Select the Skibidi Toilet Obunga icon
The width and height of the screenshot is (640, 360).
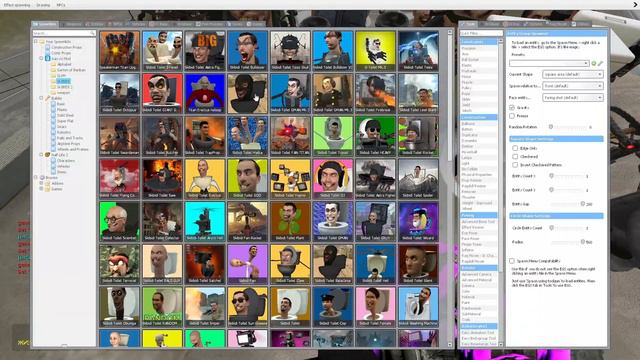[x=120, y=306]
